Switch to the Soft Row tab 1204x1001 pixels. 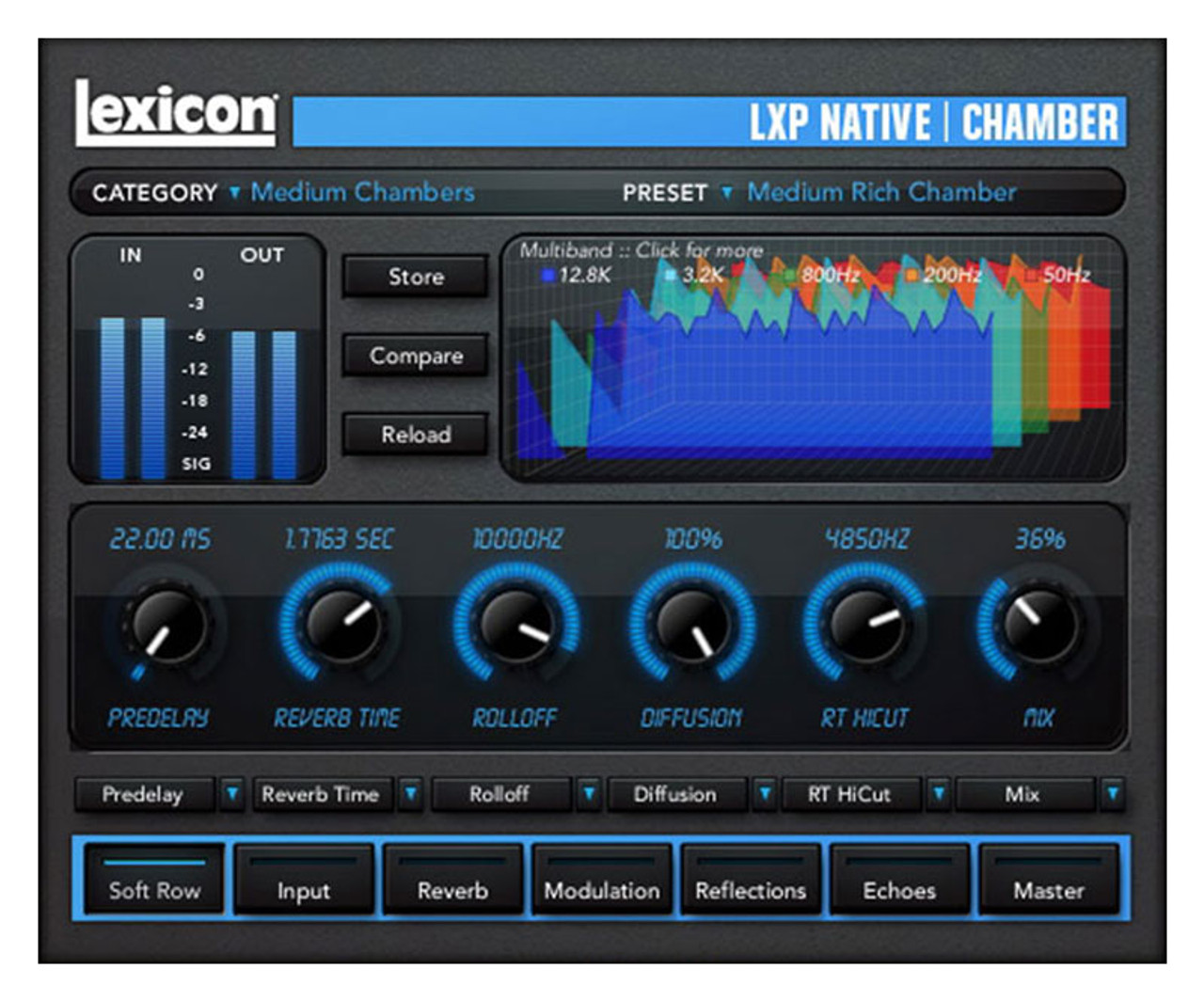tap(154, 879)
